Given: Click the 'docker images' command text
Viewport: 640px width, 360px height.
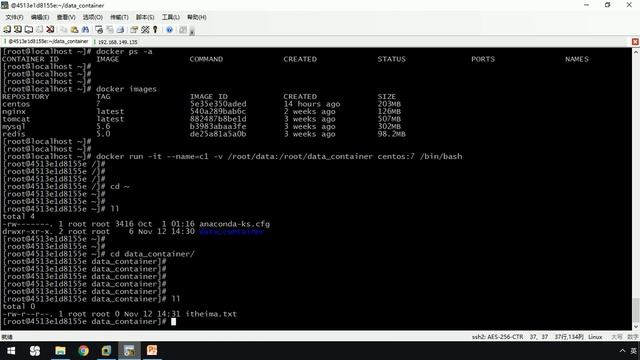Looking at the screenshot, I should pyautogui.click(x=126, y=89).
